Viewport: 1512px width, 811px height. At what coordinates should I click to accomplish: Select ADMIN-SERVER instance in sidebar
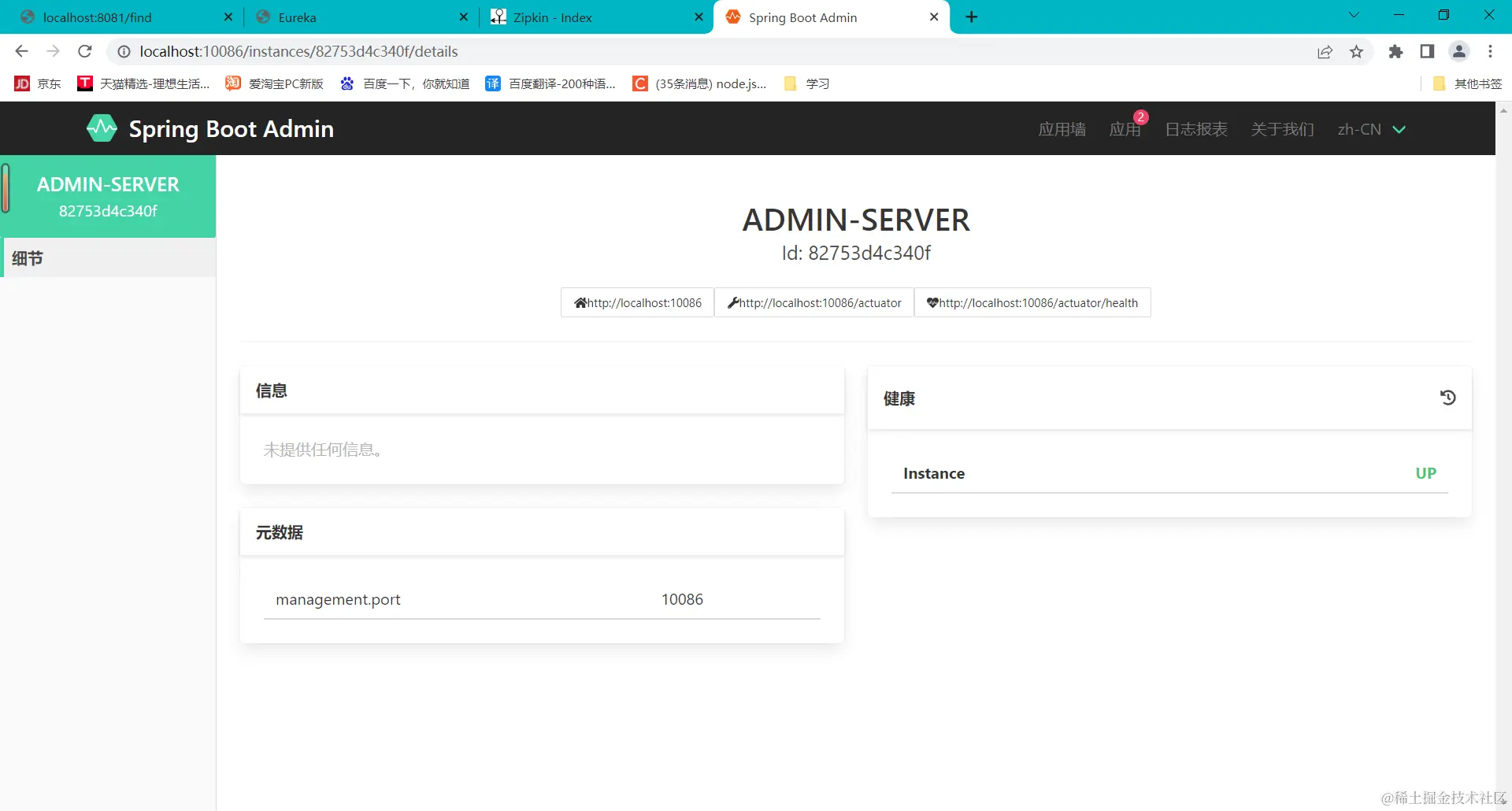[x=108, y=196]
